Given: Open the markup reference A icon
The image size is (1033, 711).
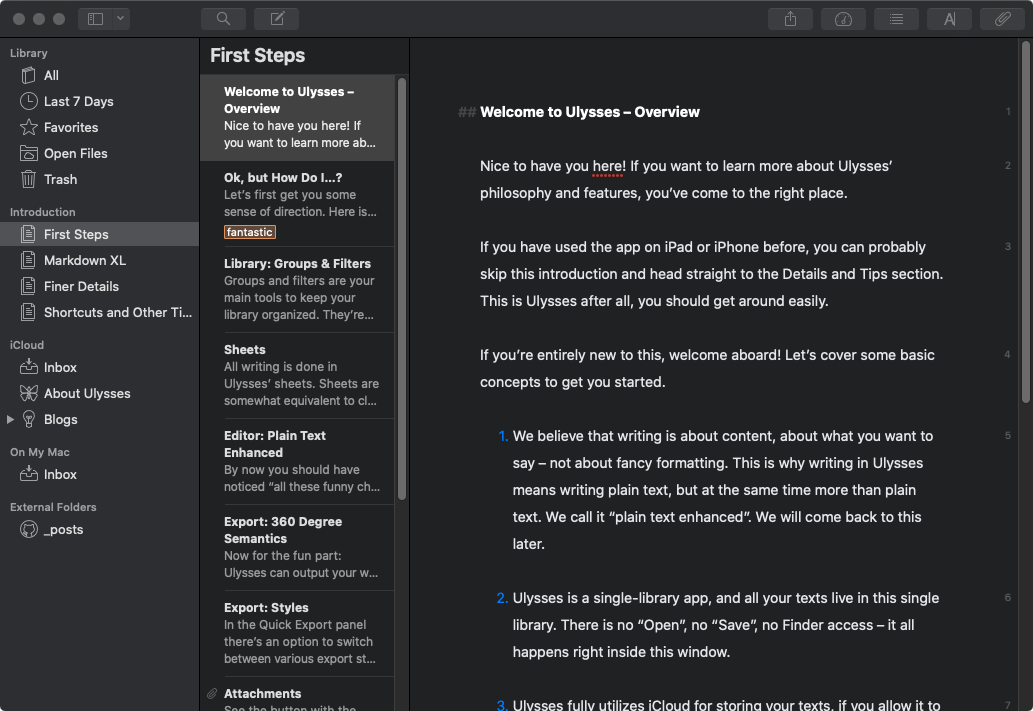Looking at the screenshot, I should point(949,19).
